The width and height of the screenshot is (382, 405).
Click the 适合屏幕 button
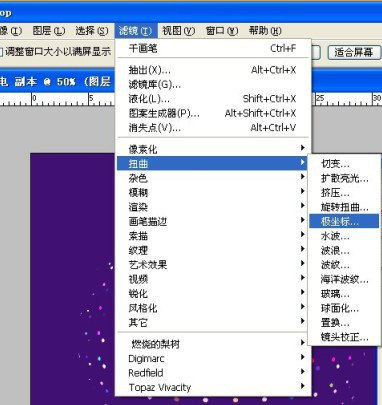tap(353, 52)
